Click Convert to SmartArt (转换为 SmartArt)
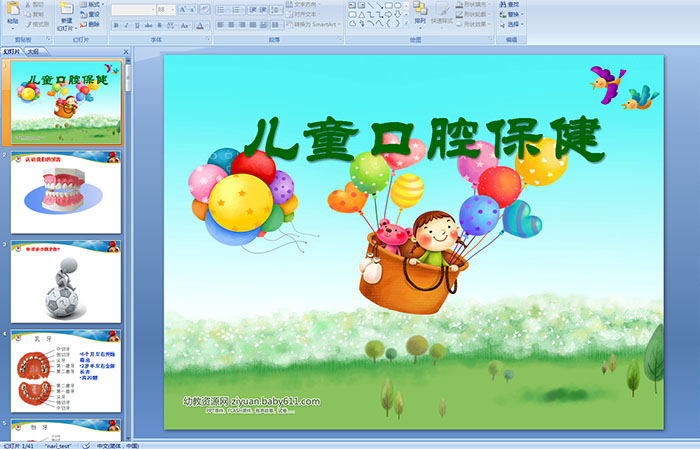Screen dimensions: 700x449 (x=313, y=24)
